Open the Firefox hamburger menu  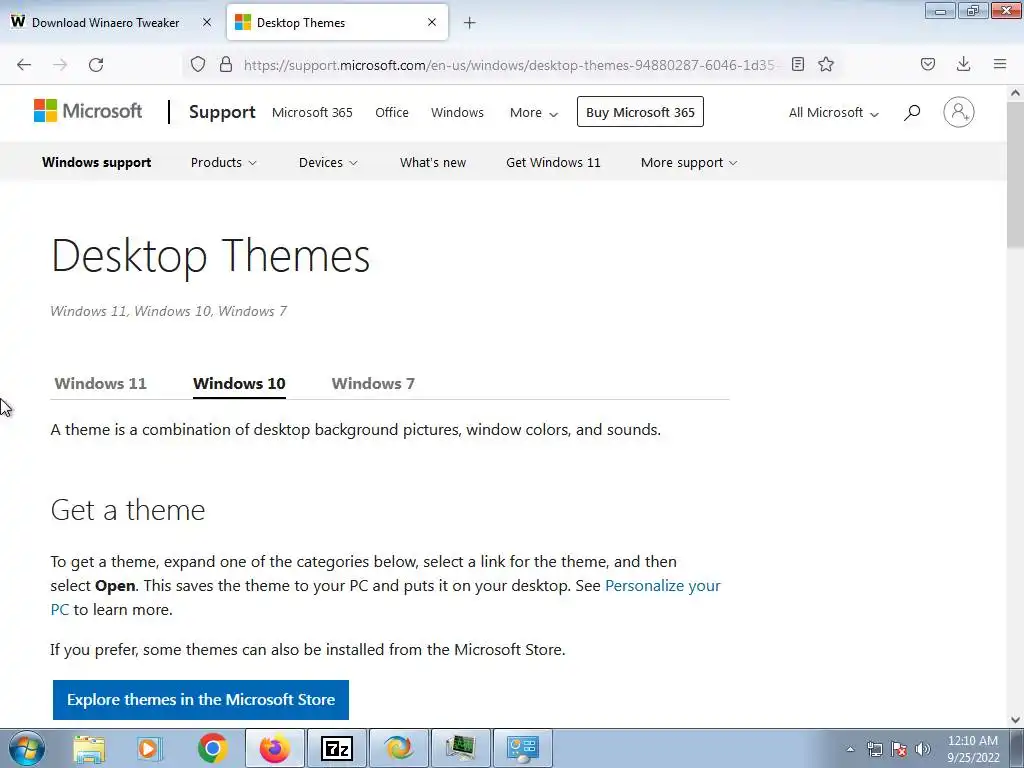coord(1000,64)
